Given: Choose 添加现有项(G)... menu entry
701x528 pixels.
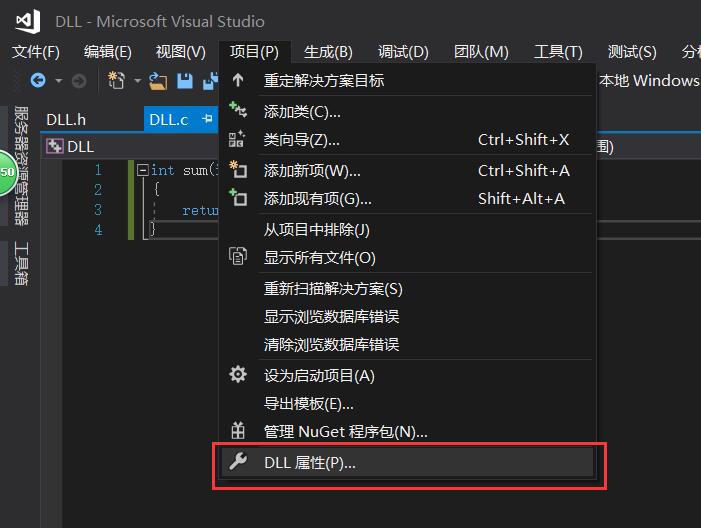Looking at the screenshot, I should [x=407, y=199].
